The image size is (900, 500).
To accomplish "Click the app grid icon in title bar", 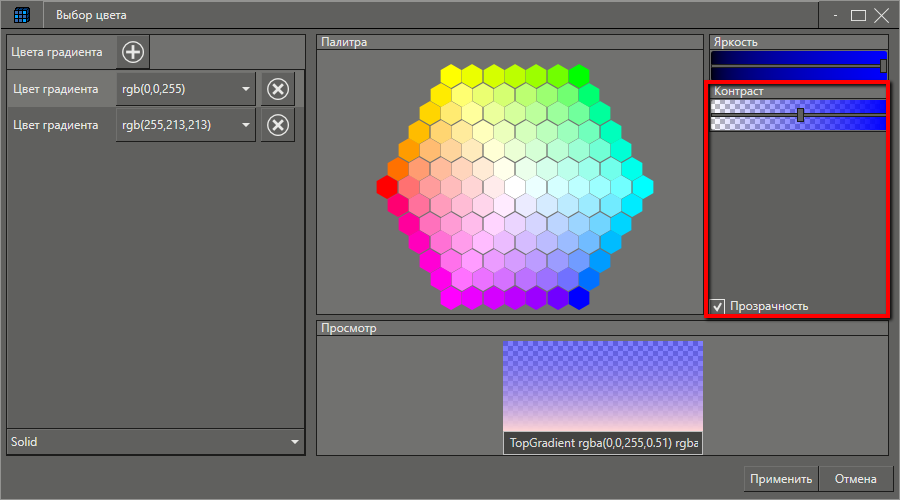I will click(x=21, y=15).
